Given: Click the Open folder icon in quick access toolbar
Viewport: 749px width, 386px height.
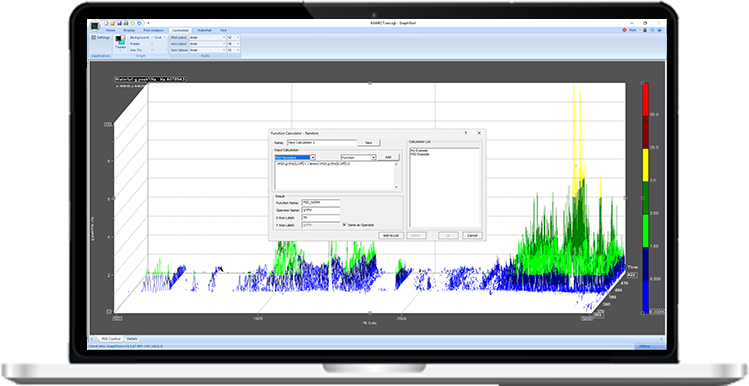Looking at the screenshot, I should pos(112,23).
